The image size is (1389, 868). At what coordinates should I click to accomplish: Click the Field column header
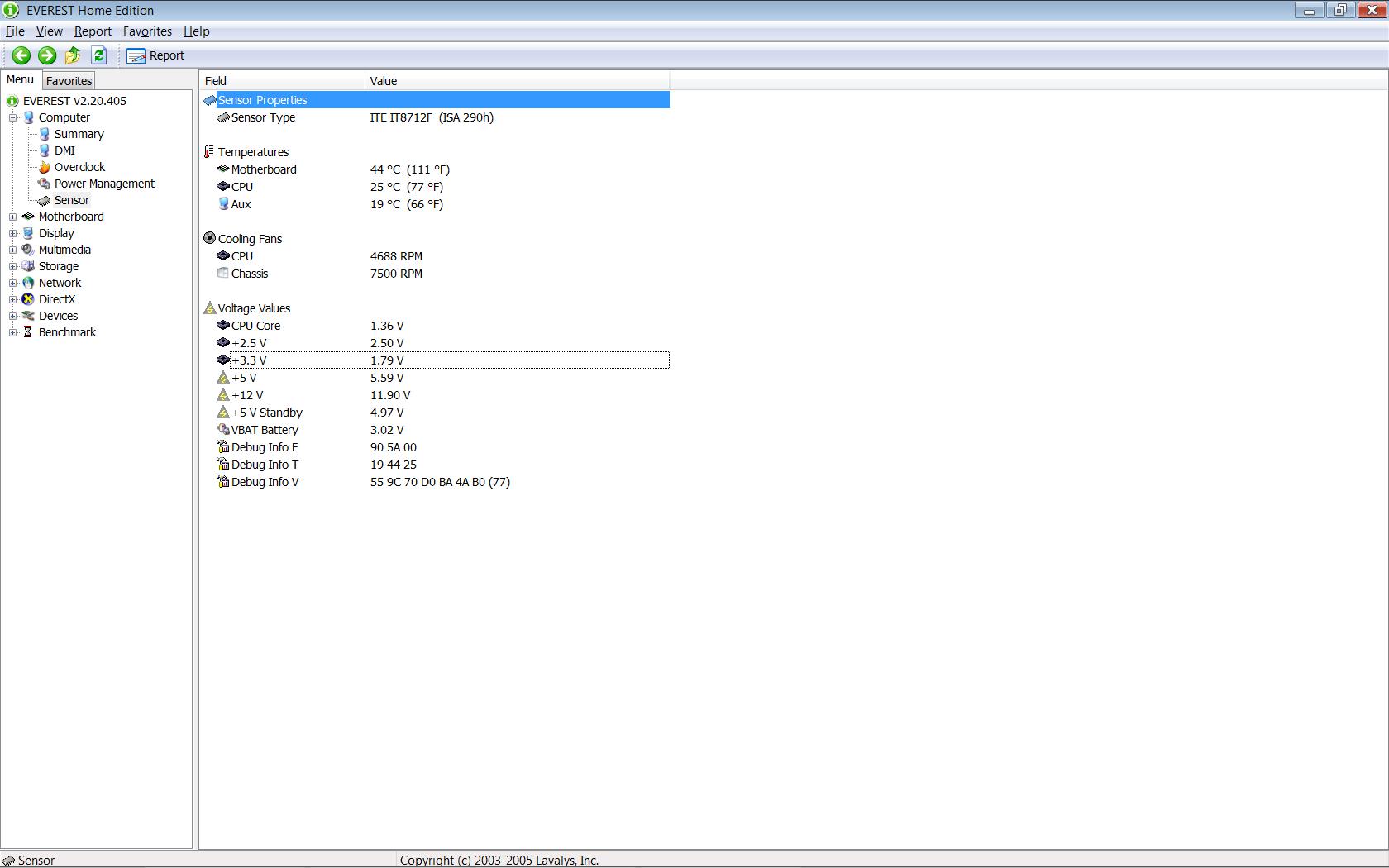tap(282, 81)
